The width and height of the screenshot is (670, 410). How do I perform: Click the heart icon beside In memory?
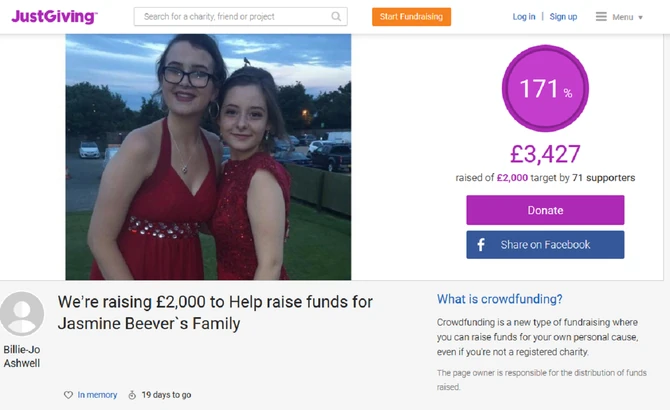(68, 395)
